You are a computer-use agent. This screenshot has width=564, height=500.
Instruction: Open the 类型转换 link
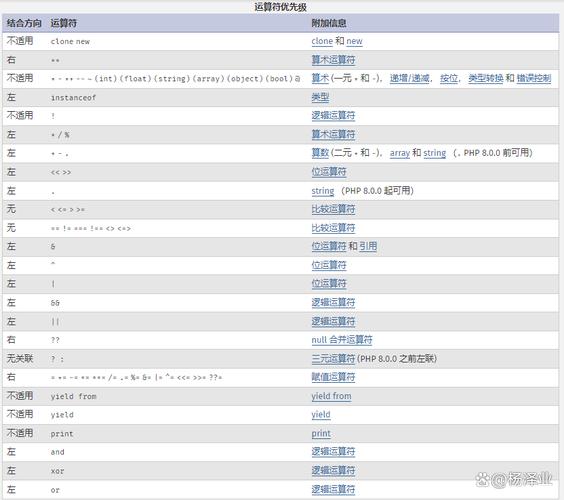click(x=486, y=78)
